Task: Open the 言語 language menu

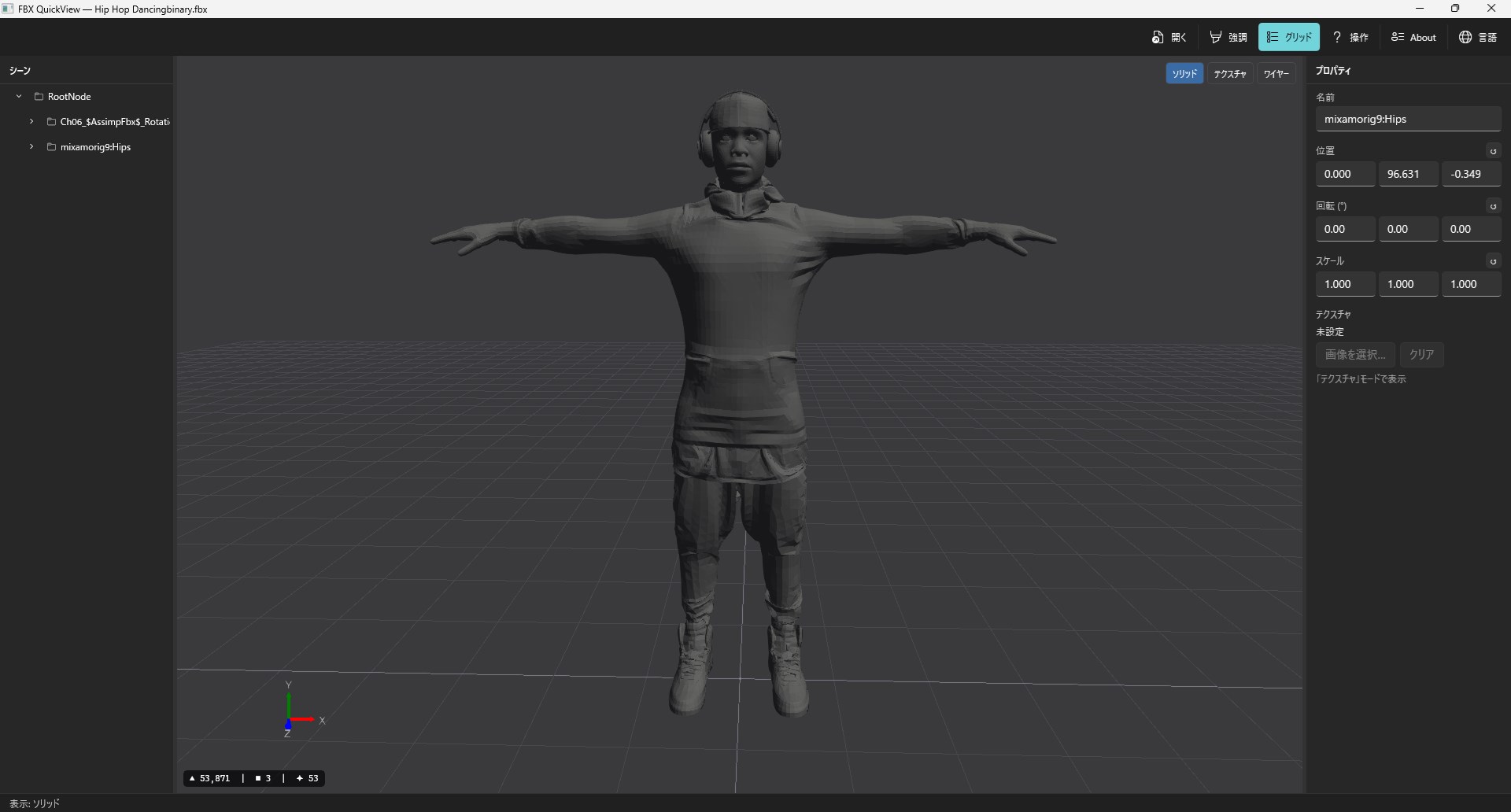Action: [x=1477, y=37]
